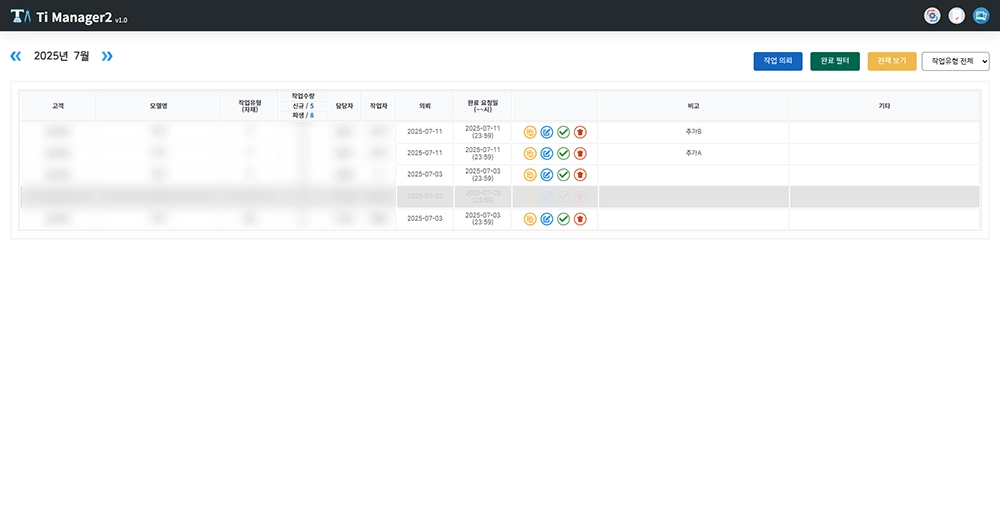Image resolution: width=1000 pixels, height=523 pixels.
Task: Copy the 추가B row with orange icon
Action: point(530,132)
